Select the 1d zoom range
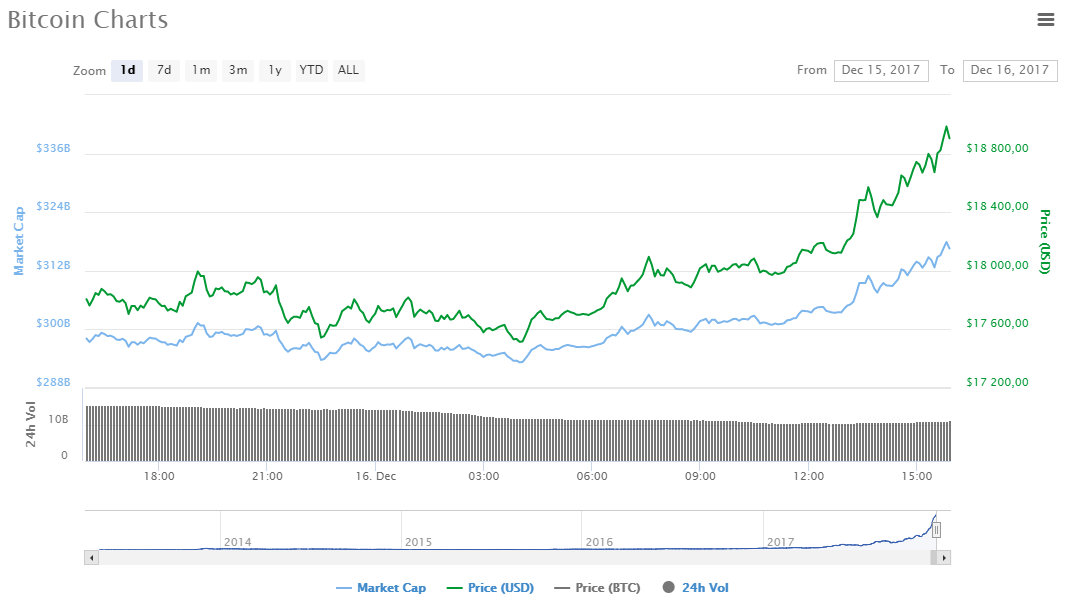1068x604 pixels. tap(127, 70)
